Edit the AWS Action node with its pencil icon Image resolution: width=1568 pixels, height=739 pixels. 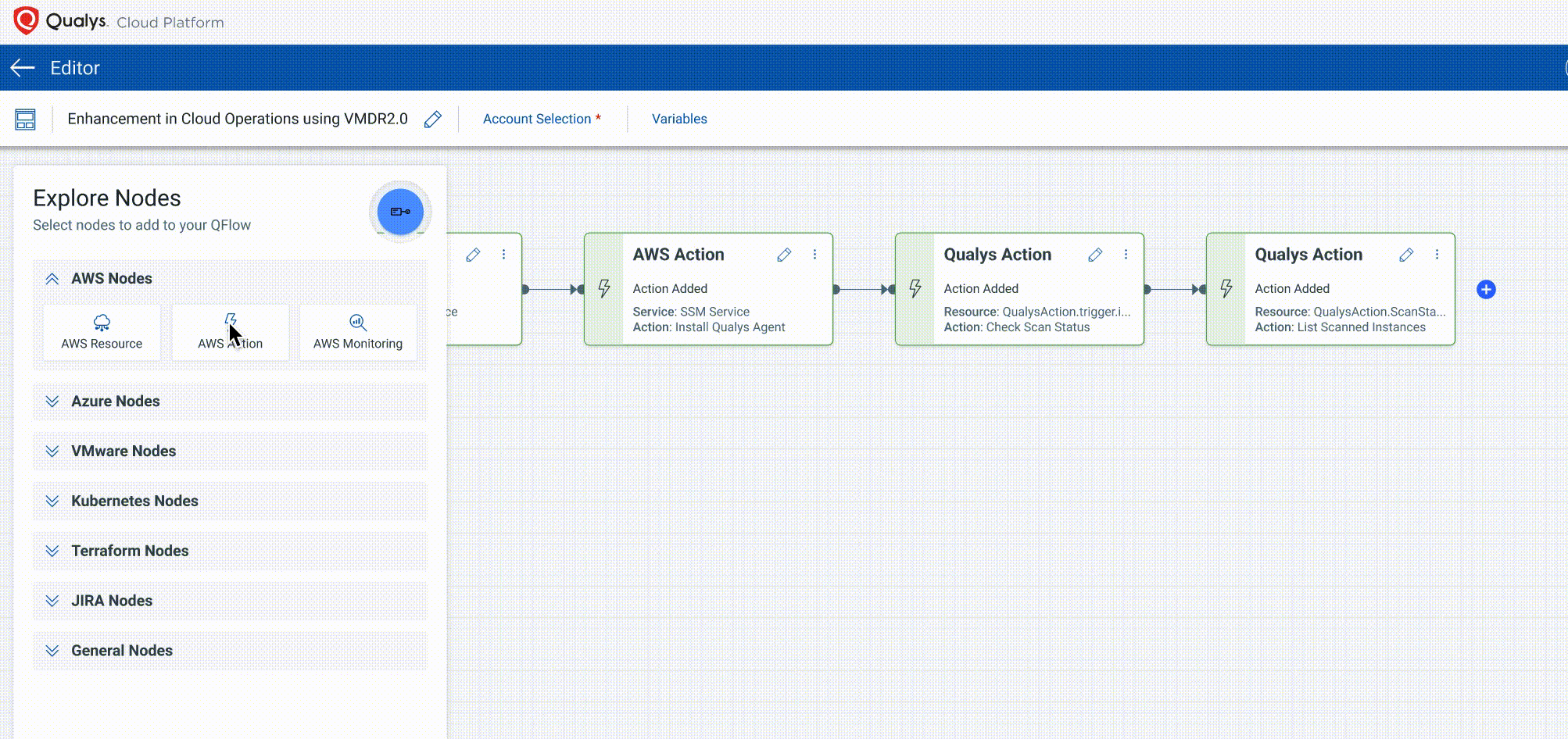784,255
